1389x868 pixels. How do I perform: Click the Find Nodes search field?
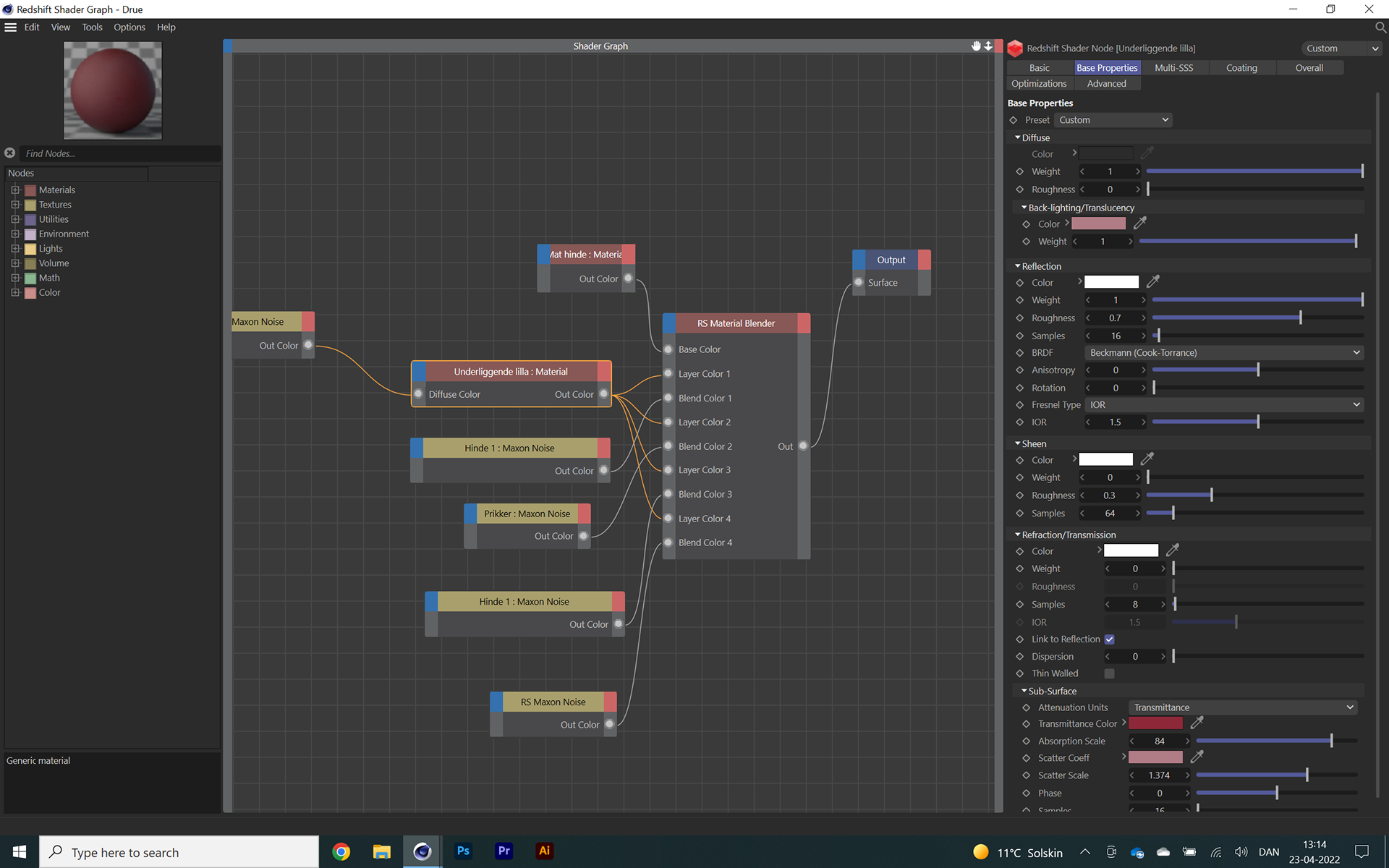coord(119,153)
